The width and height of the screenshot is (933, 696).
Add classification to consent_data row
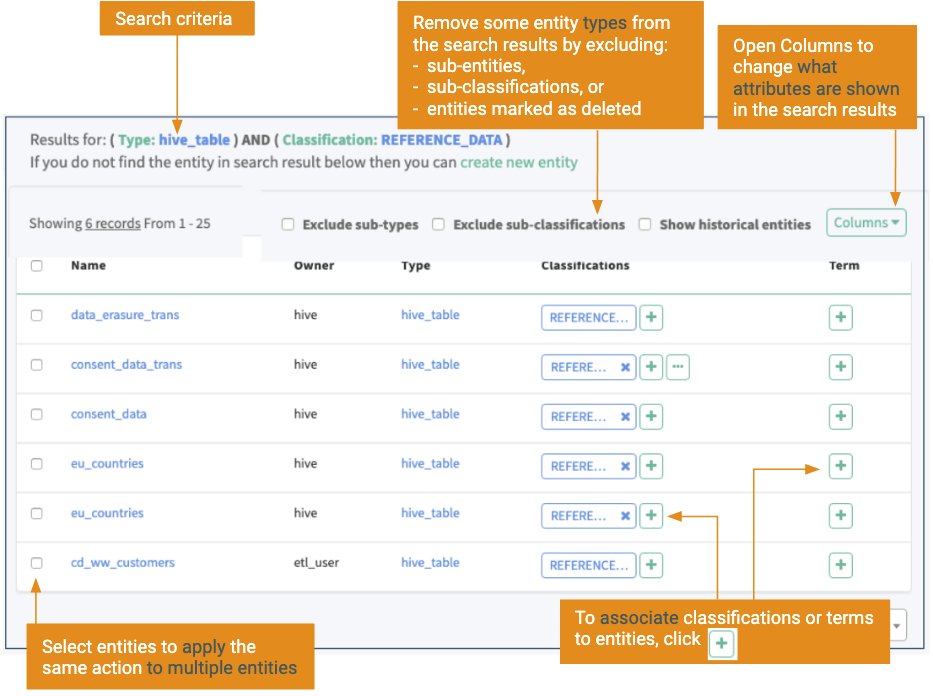click(651, 417)
